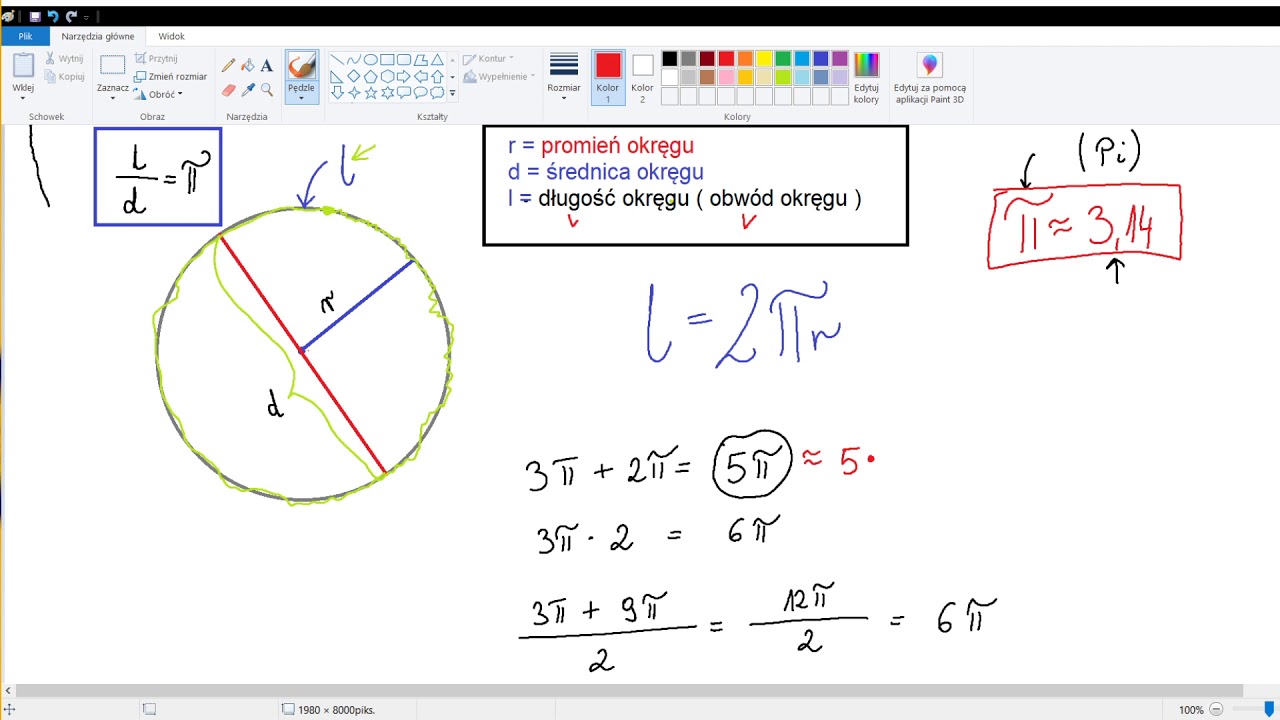Click the Wklej paste clipboard icon

[x=23, y=66]
